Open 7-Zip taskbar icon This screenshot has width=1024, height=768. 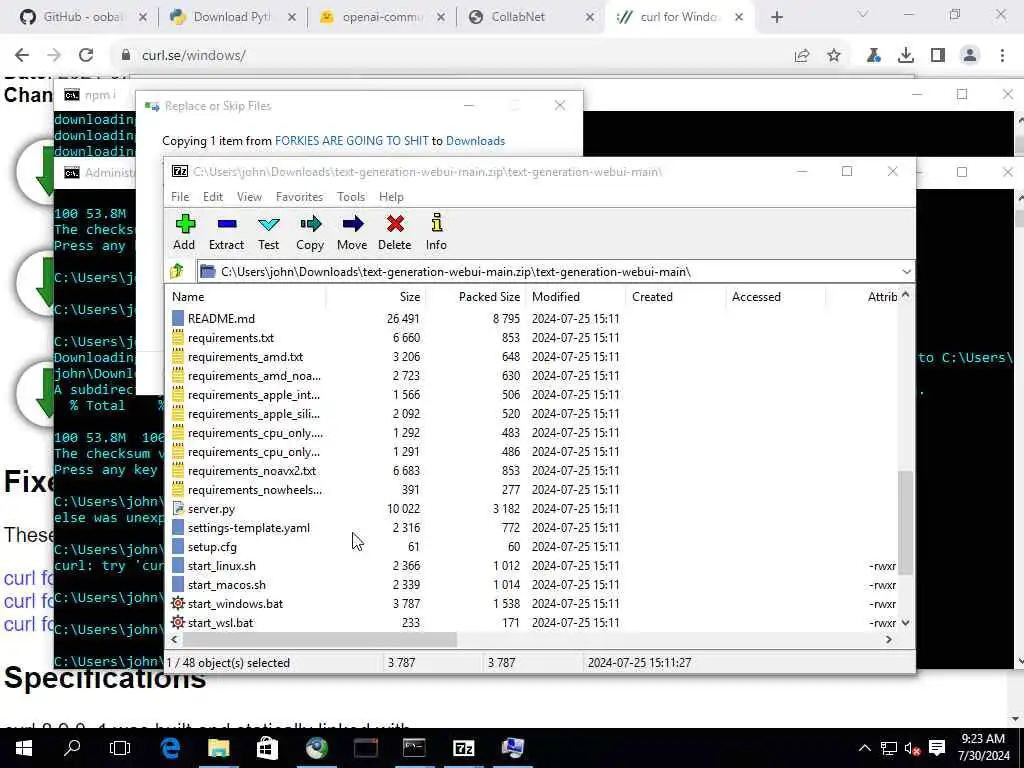click(x=463, y=748)
